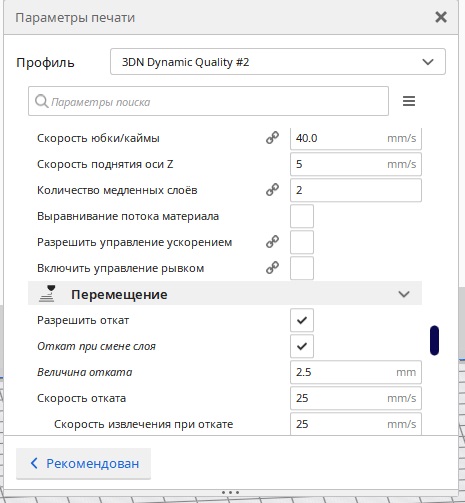Screen dimensions: 465x503
Task: Click the Перемещение category travel icon
Action: [47, 294]
